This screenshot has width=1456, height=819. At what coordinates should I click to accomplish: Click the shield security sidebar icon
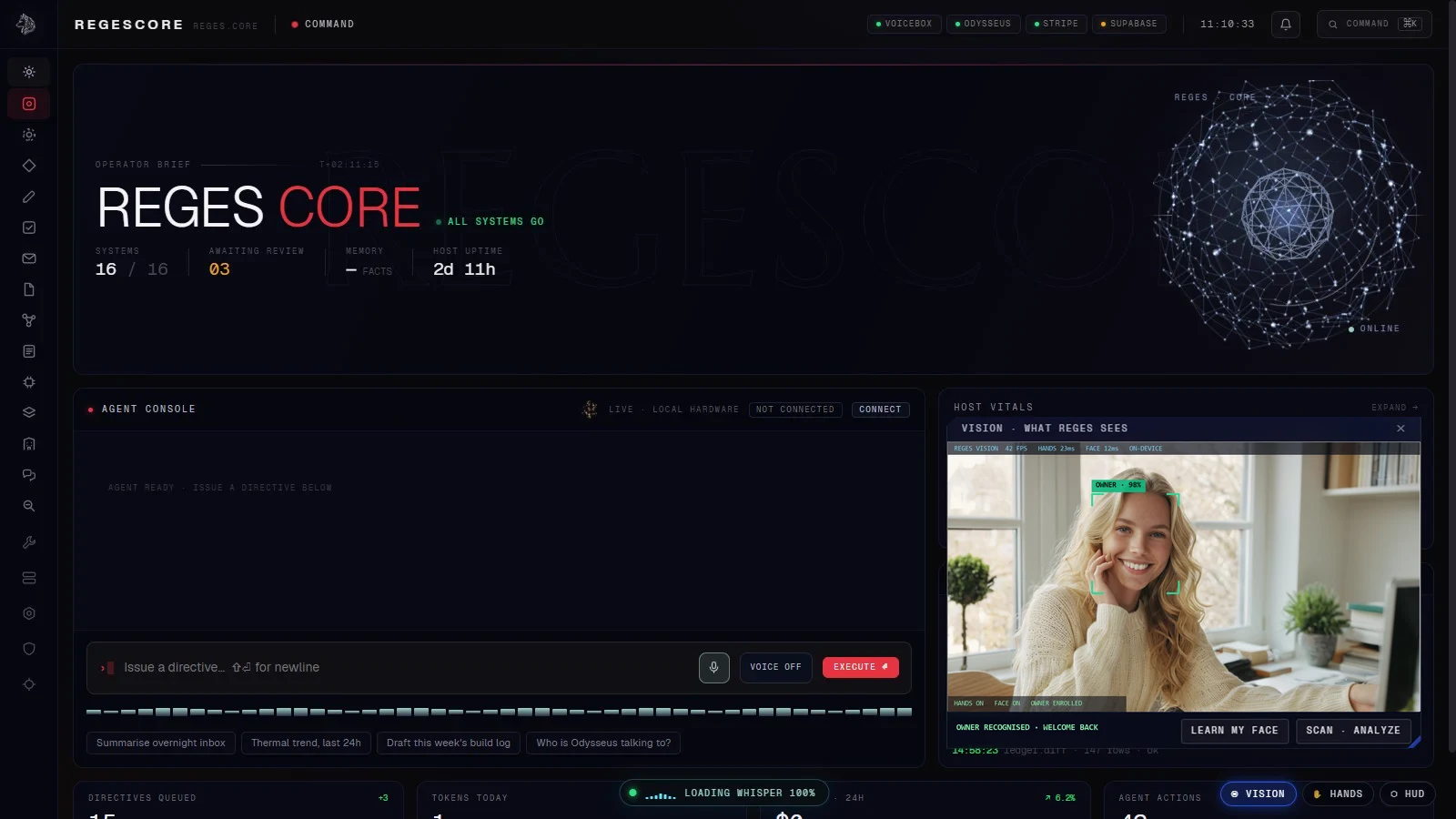pyautogui.click(x=29, y=649)
